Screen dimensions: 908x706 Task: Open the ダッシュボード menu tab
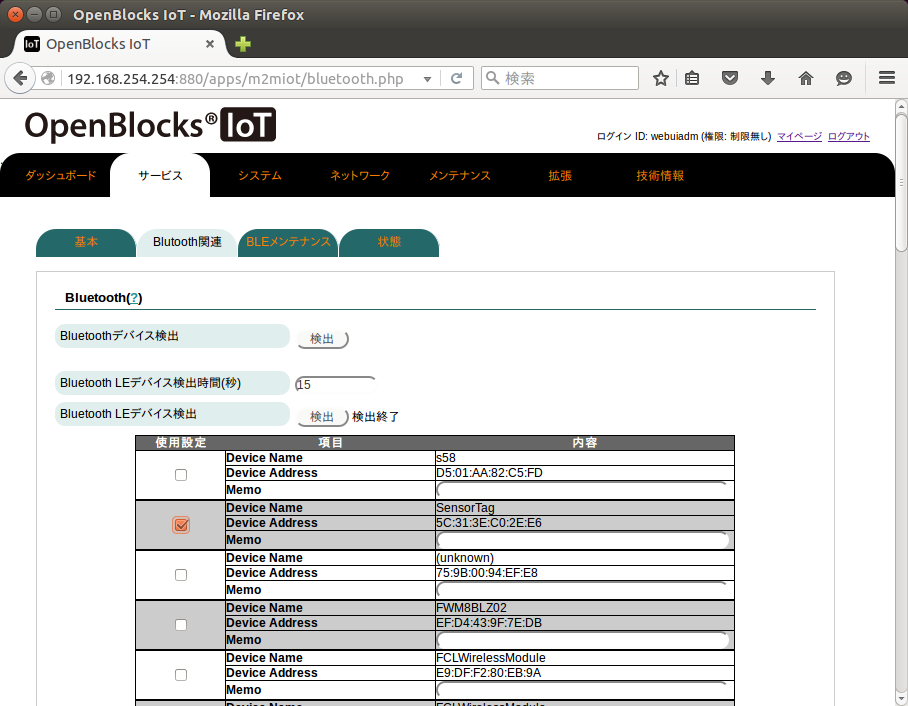click(61, 175)
